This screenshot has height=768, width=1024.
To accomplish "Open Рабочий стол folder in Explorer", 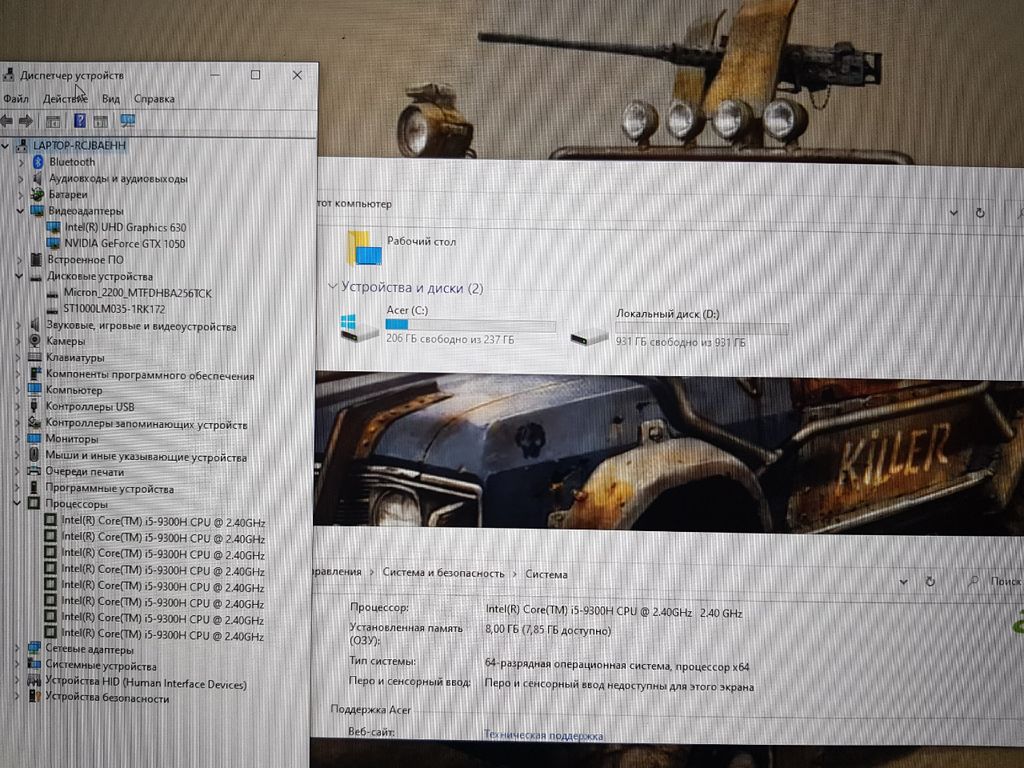I will (x=400, y=246).
